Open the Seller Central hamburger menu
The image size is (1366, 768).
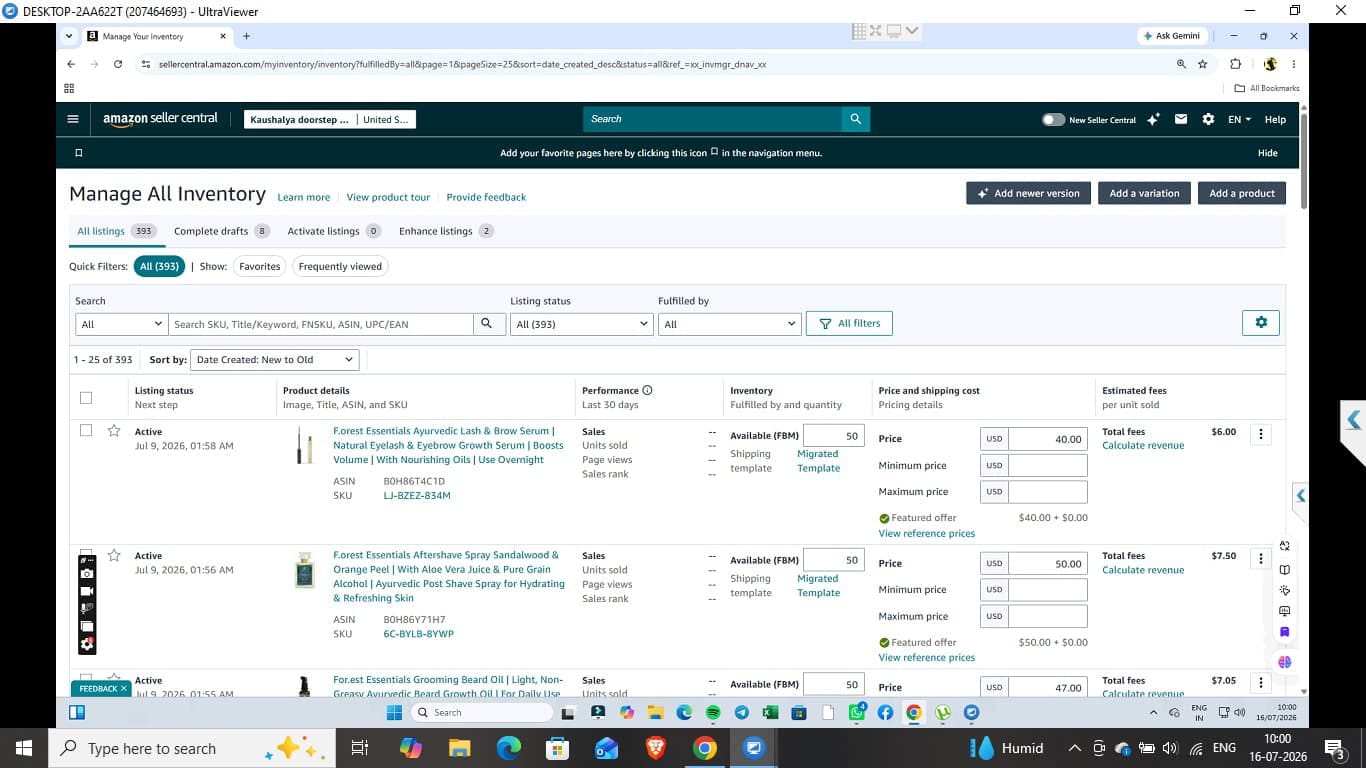pos(72,119)
